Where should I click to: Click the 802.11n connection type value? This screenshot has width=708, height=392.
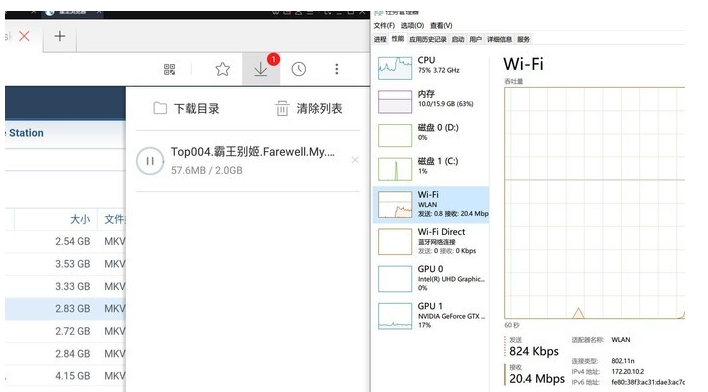click(623, 361)
